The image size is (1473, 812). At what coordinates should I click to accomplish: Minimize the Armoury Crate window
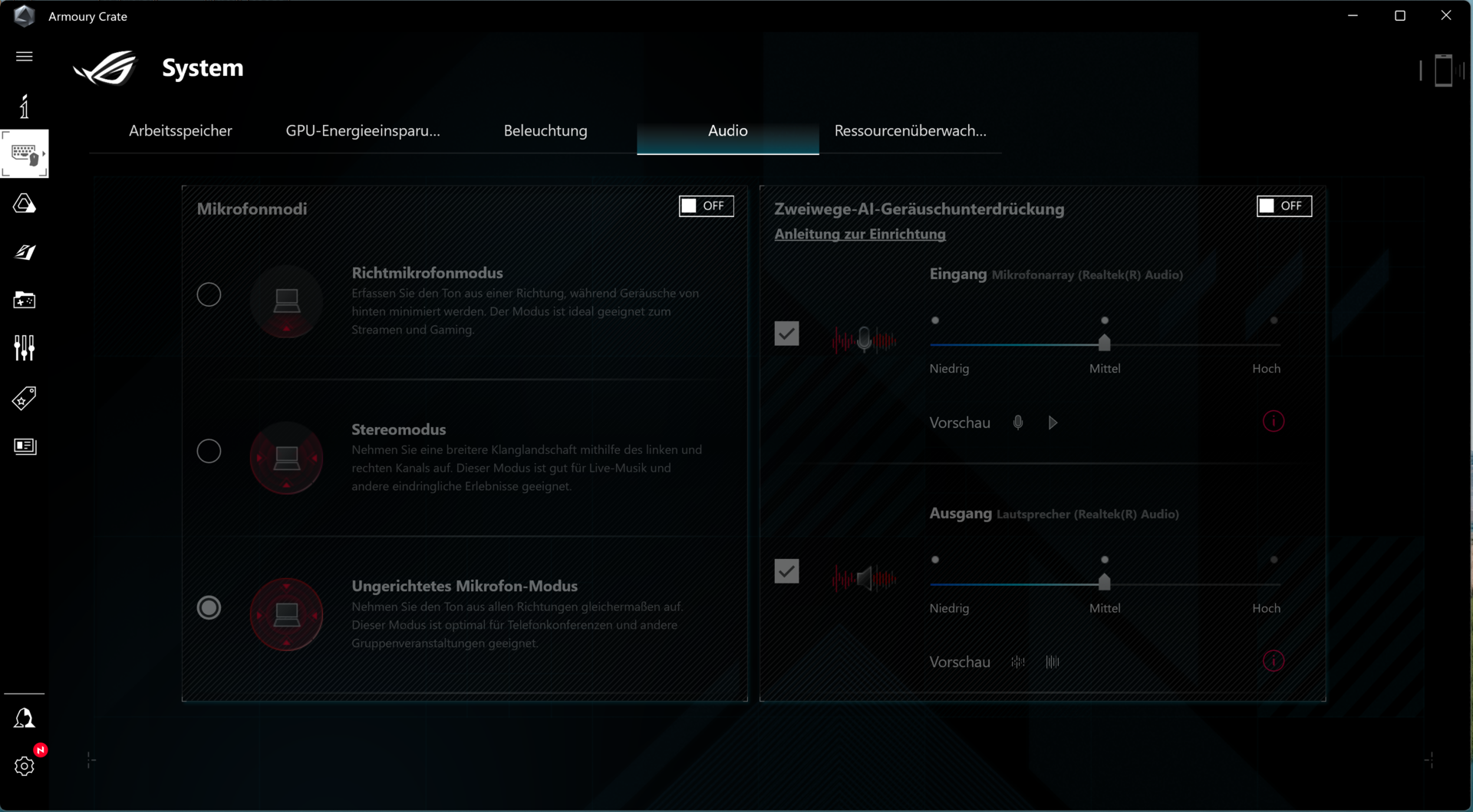(x=1353, y=15)
